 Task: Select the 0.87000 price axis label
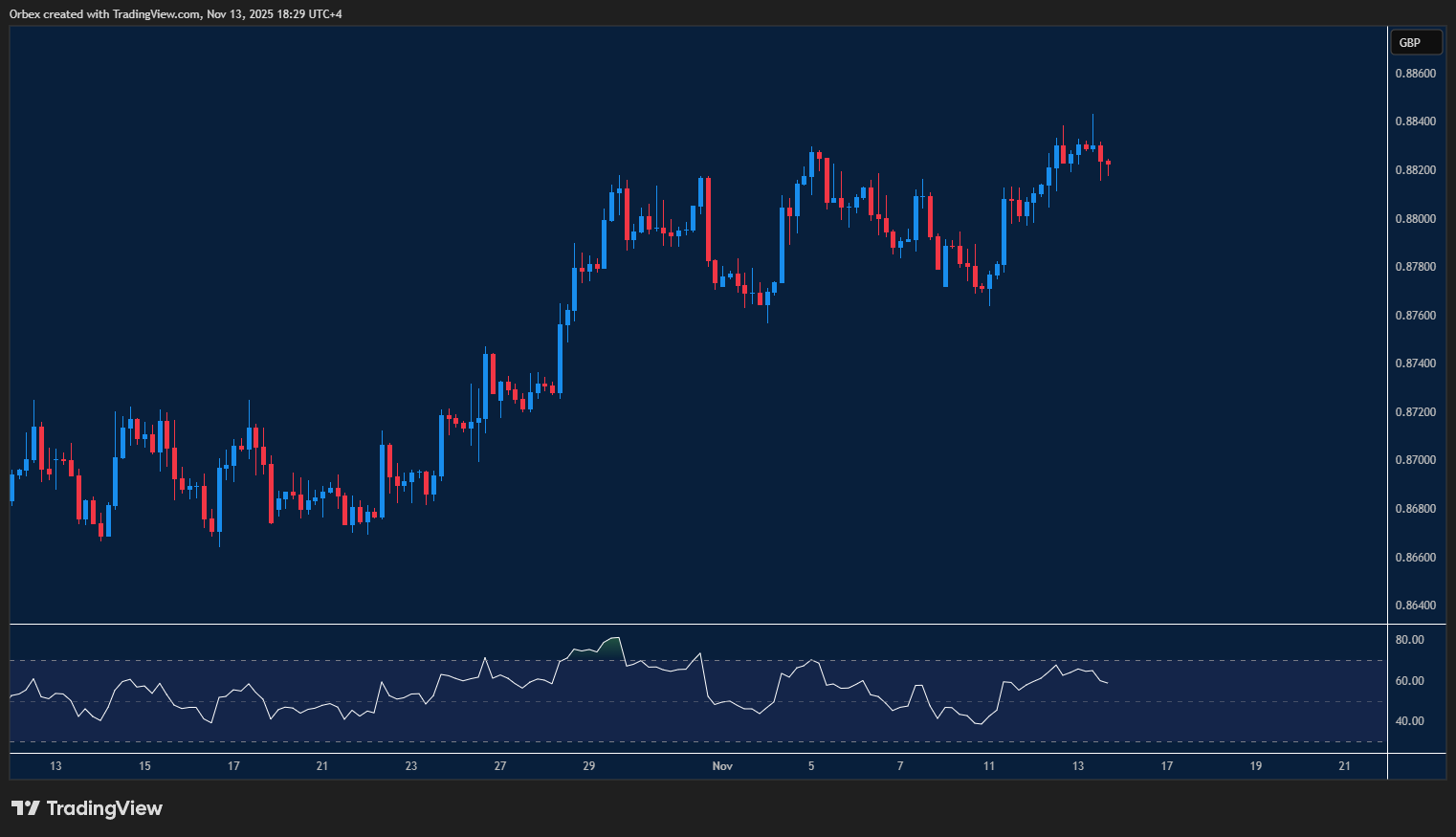point(1415,460)
